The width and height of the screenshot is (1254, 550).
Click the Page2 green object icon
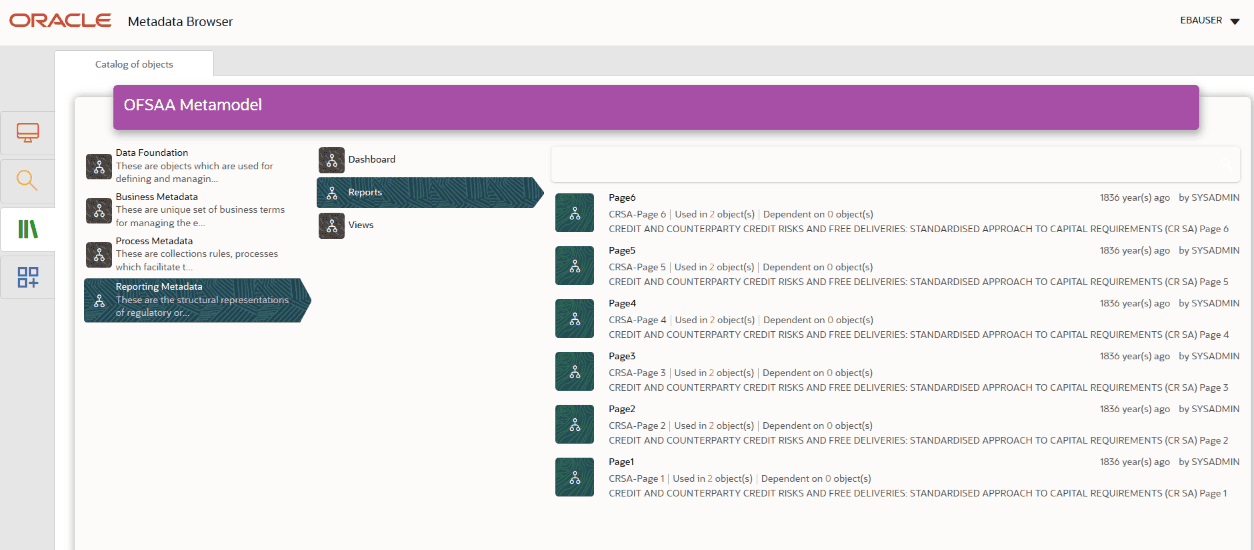pyautogui.click(x=574, y=424)
